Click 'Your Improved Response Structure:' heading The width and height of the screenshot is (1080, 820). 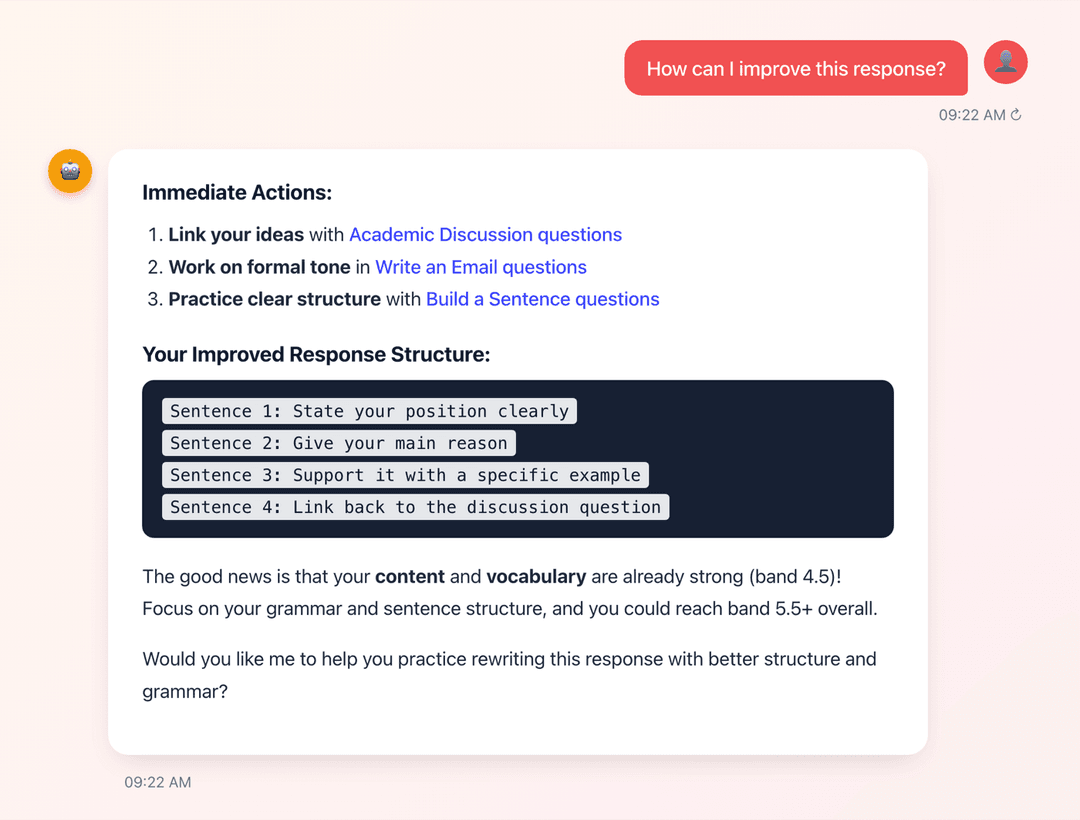pyautogui.click(x=316, y=355)
